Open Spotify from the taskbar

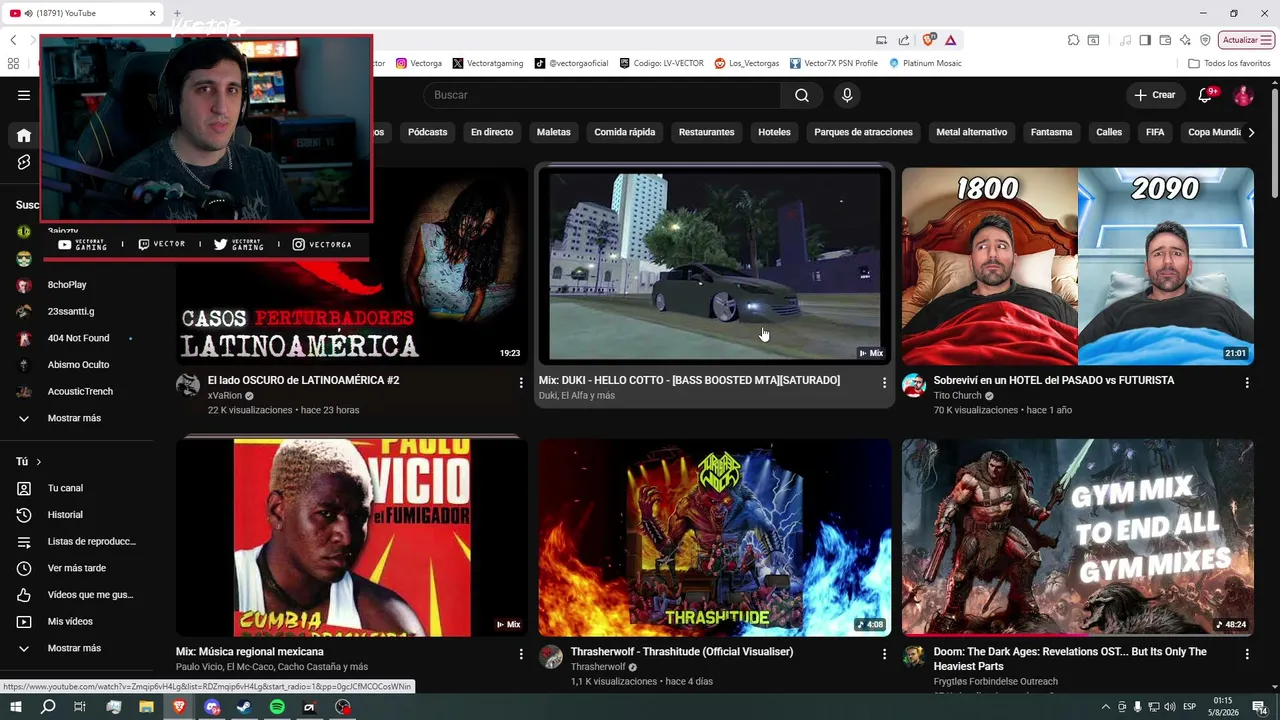[277, 707]
